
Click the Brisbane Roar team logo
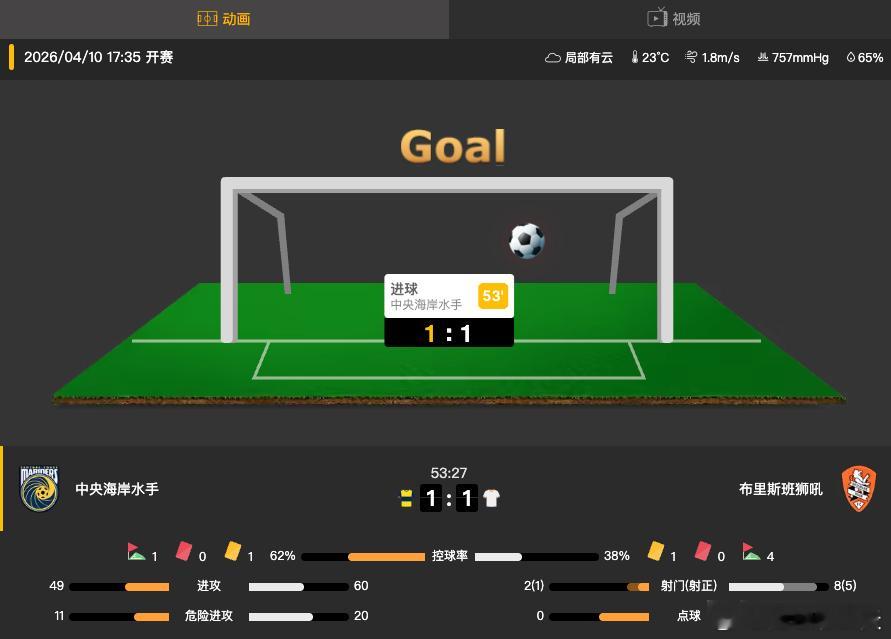[859, 488]
